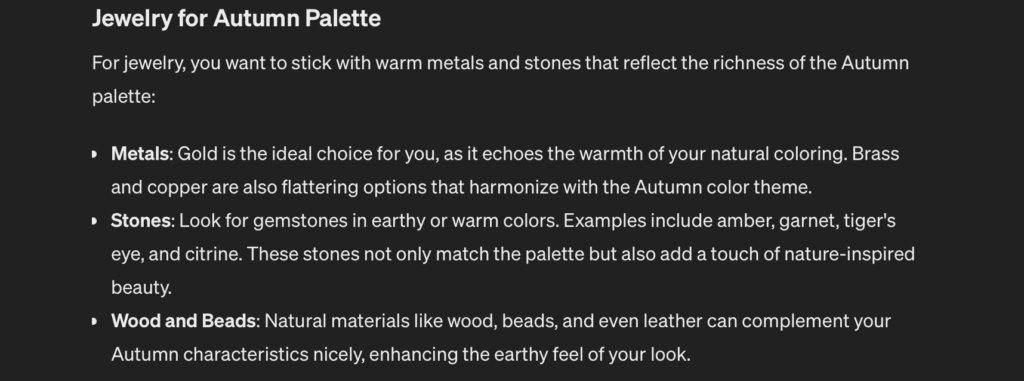Click the bold "Stones" label
Image resolution: width=1024 pixels, height=381 pixels.
point(141,221)
